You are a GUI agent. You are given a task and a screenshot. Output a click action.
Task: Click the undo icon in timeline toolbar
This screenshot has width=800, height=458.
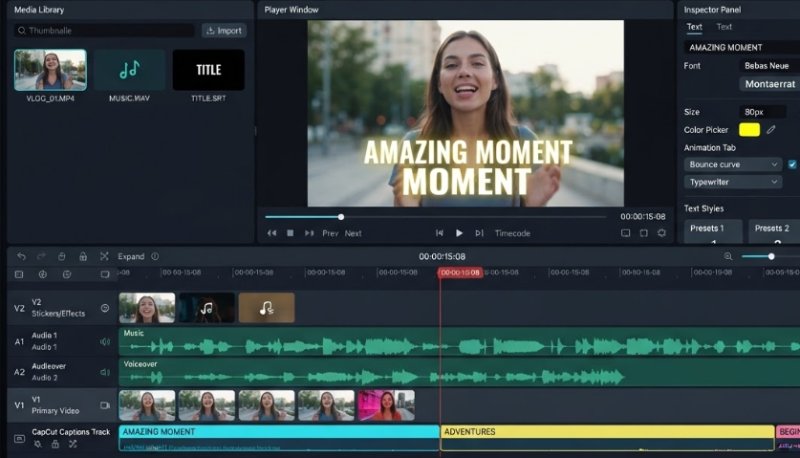tap(21, 256)
